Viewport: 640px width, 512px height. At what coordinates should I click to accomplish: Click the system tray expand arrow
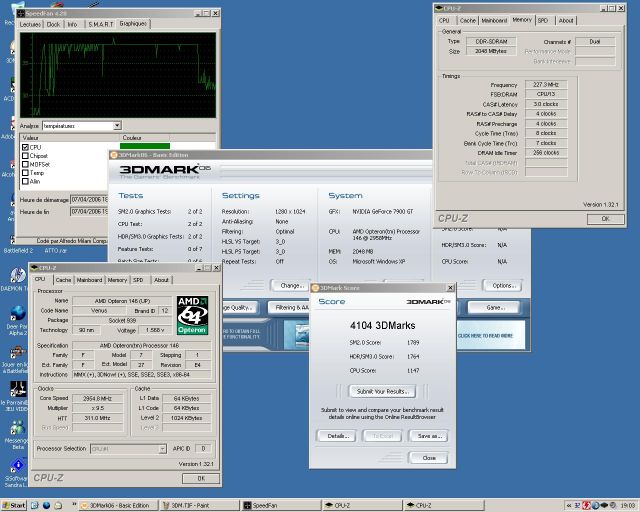coord(569,505)
